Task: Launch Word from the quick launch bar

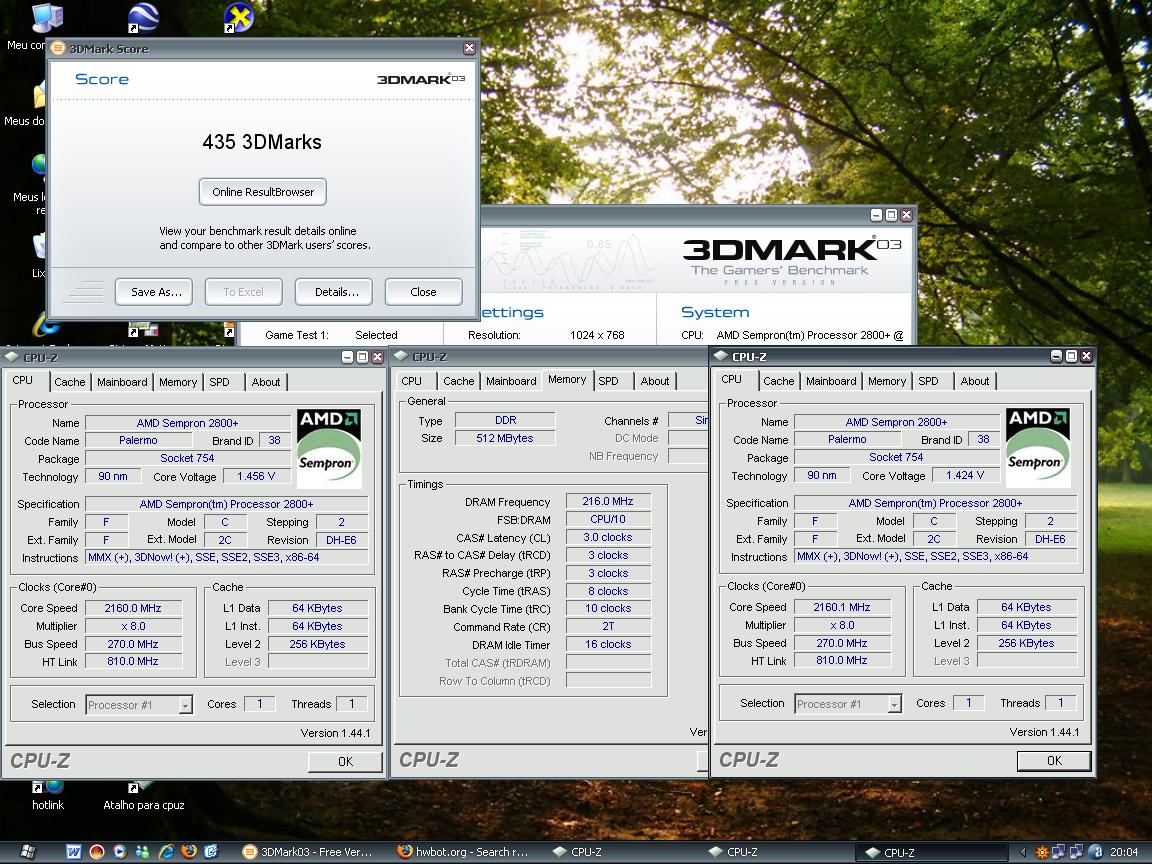Action: point(73,852)
